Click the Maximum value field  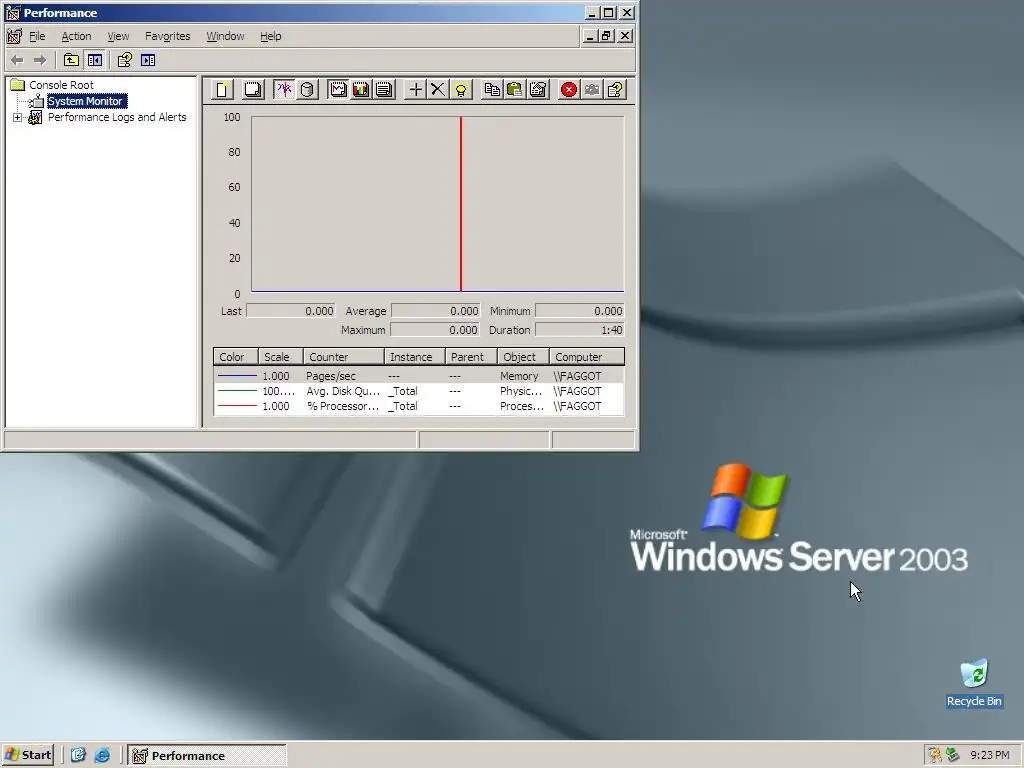tap(436, 330)
